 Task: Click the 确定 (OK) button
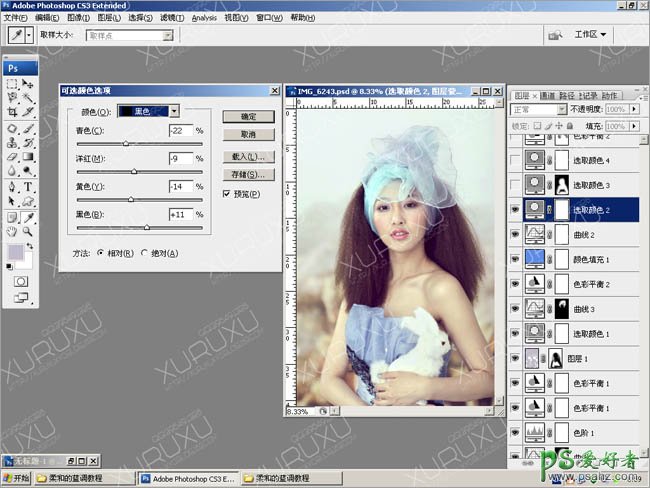point(249,117)
